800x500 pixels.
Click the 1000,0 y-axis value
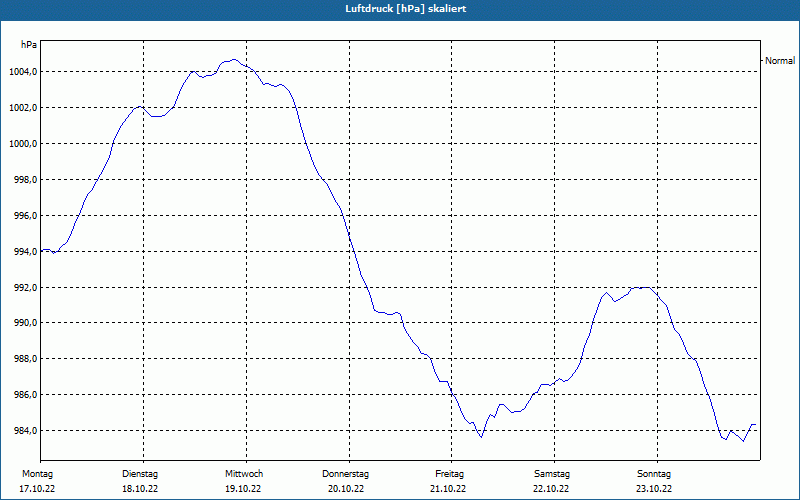[x=23, y=144]
